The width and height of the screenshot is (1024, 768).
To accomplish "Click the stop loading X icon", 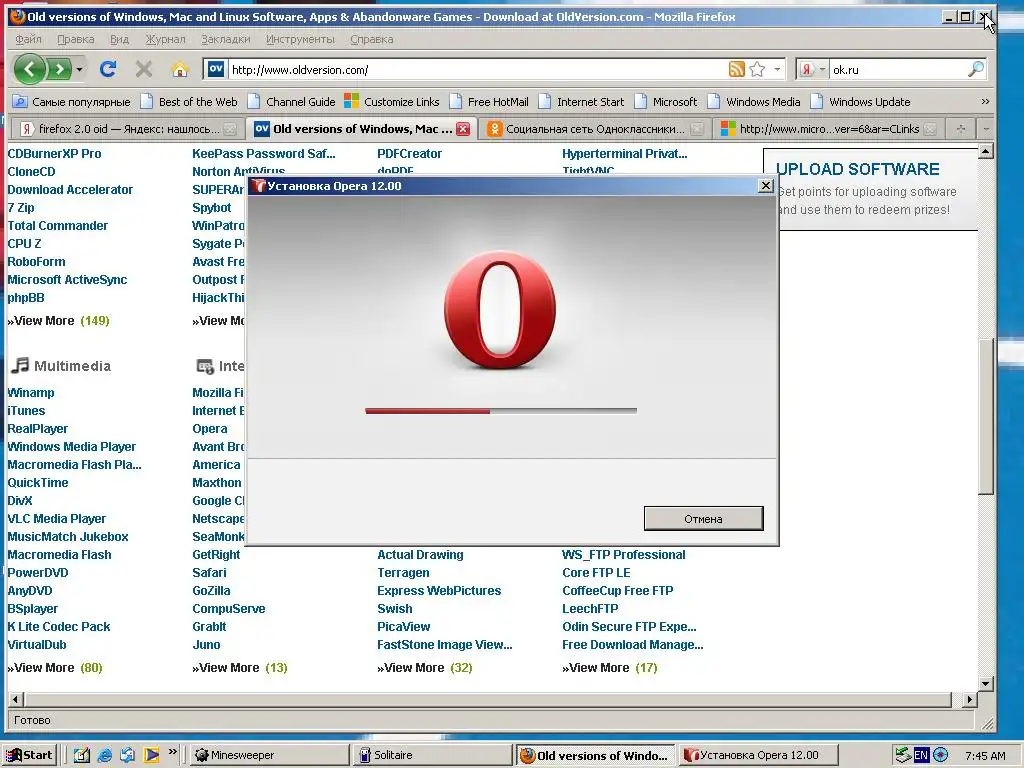I will coord(144,69).
